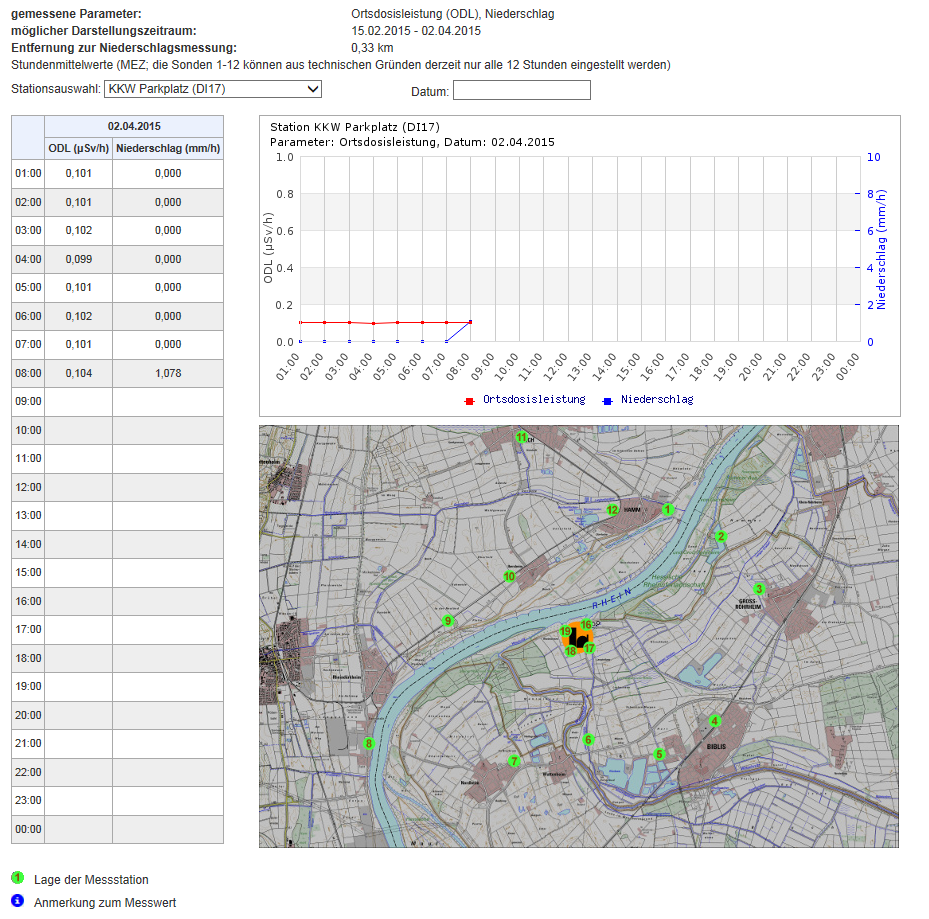Click blue Niederschlag legend entry
The width and height of the screenshot is (929, 919).
tap(656, 399)
